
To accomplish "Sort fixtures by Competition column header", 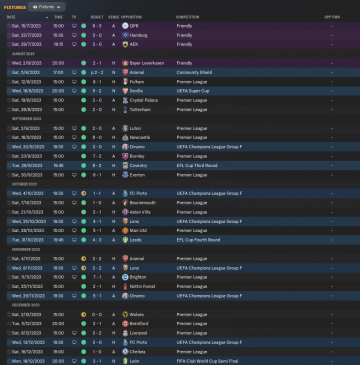I will click(188, 17).
